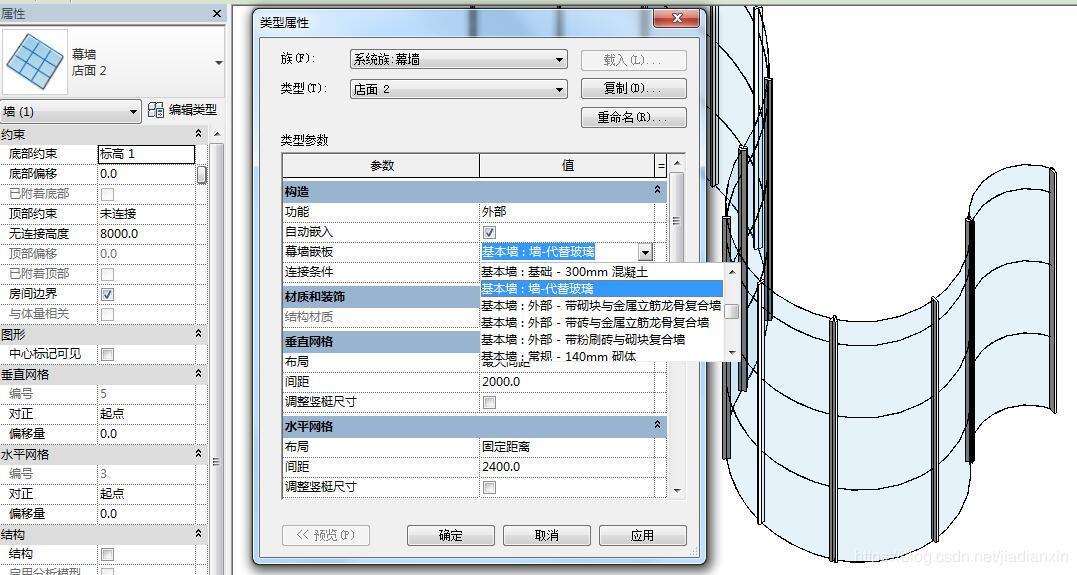1077x575 pixels.
Task: Click the 连接条件 parameter row
Action: tap(381, 272)
